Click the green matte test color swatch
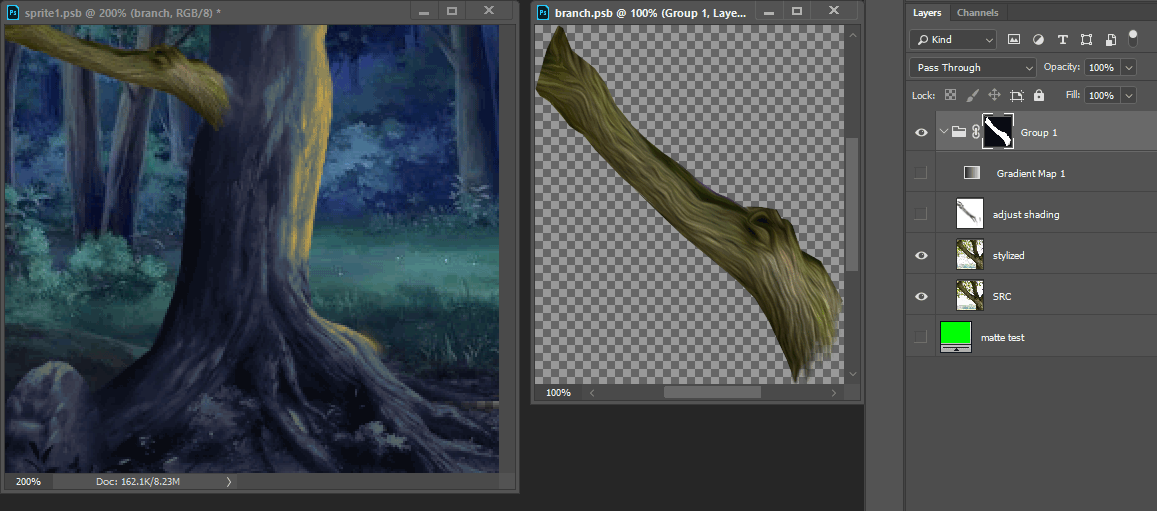1157x511 pixels. [x=956, y=333]
